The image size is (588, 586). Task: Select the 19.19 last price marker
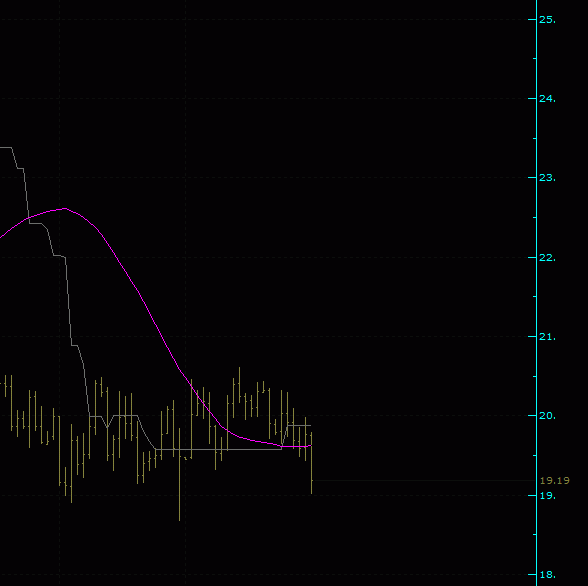click(x=555, y=480)
